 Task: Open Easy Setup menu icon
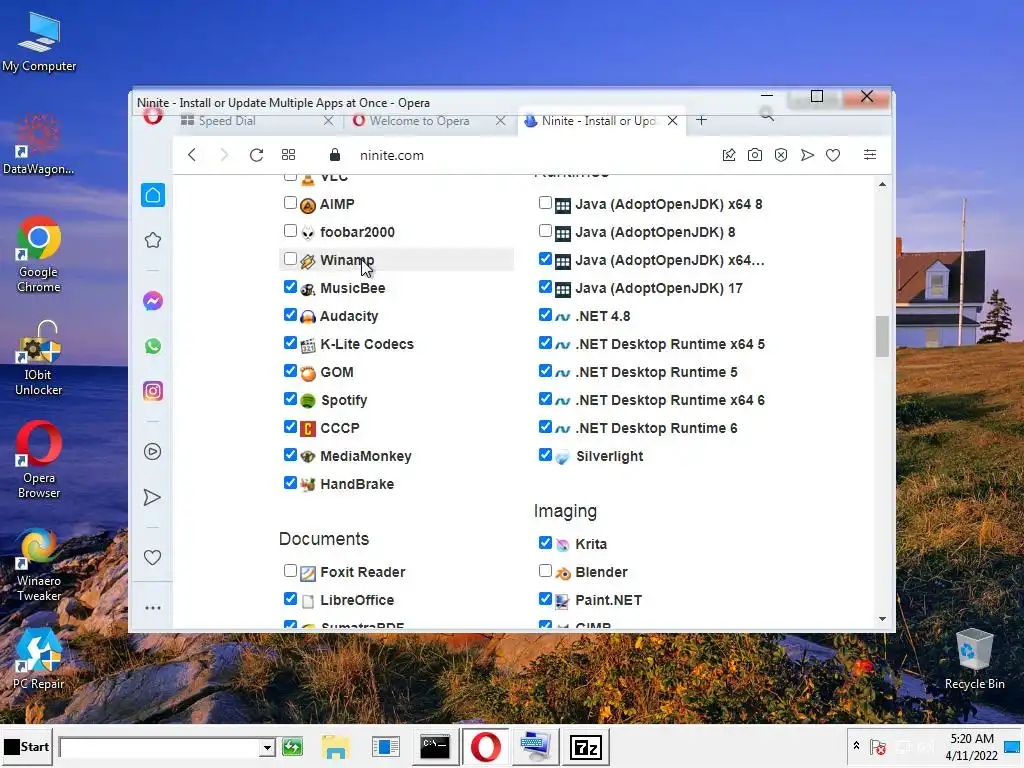(870, 155)
